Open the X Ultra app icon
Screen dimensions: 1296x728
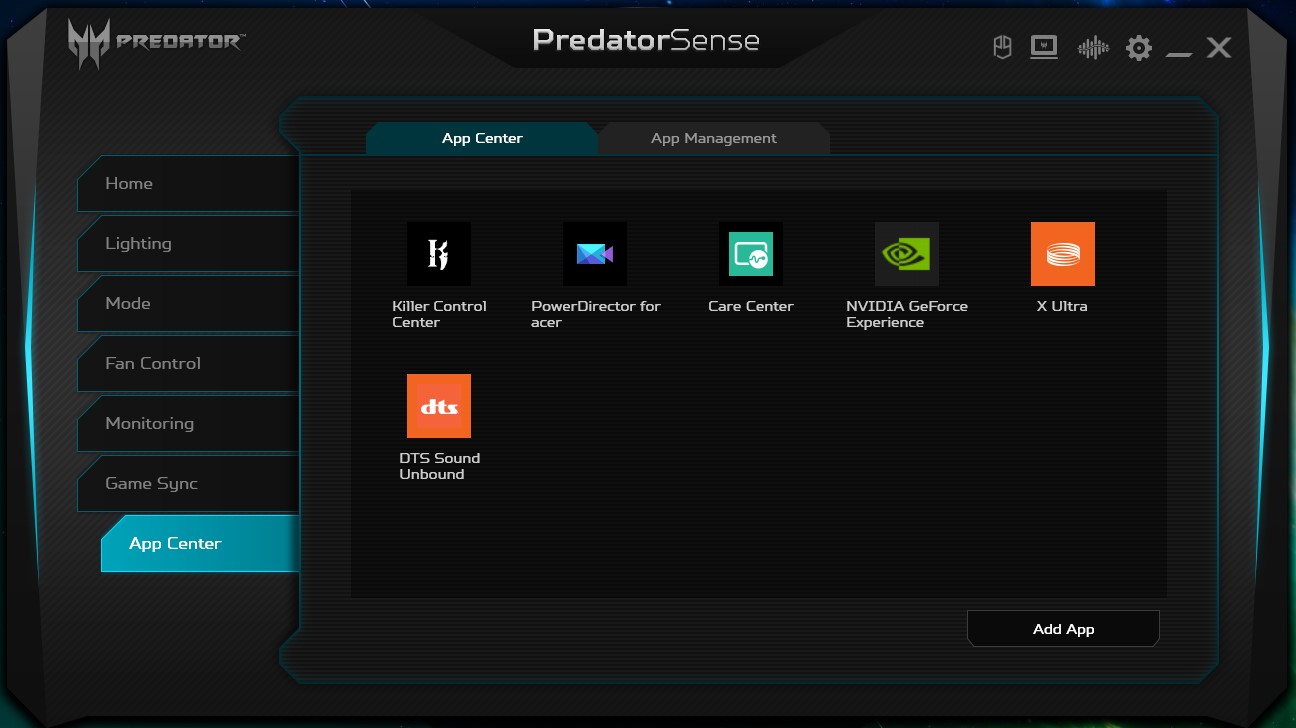(x=1062, y=254)
